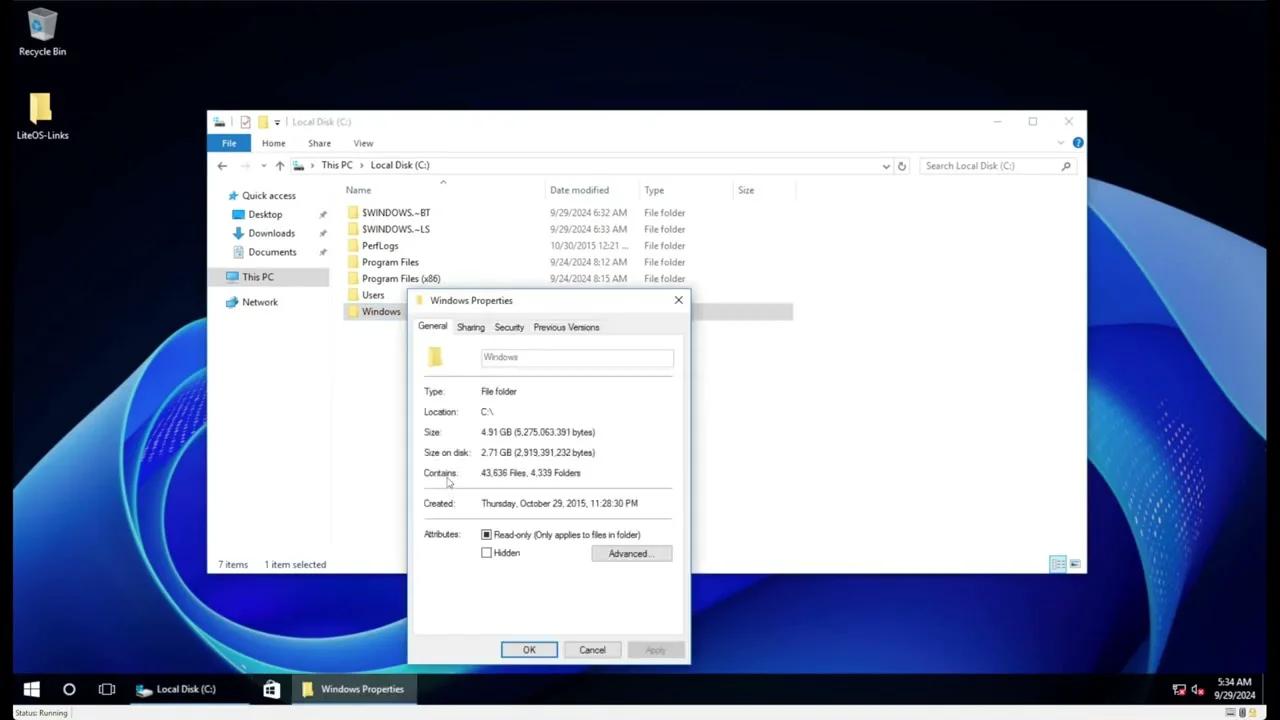Switch to the Sharing tab
Image resolution: width=1280 pixels, height=720 pixels.
(470, 327)
